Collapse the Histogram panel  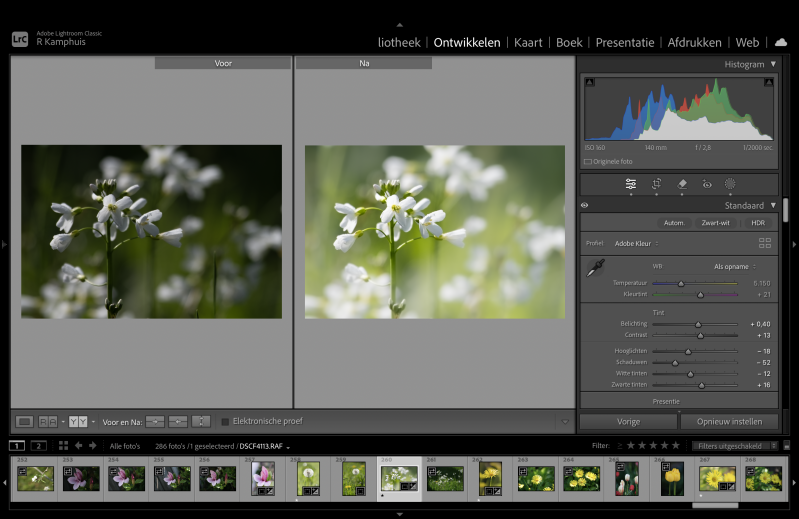pyautogui.click(x=773, y=64)
